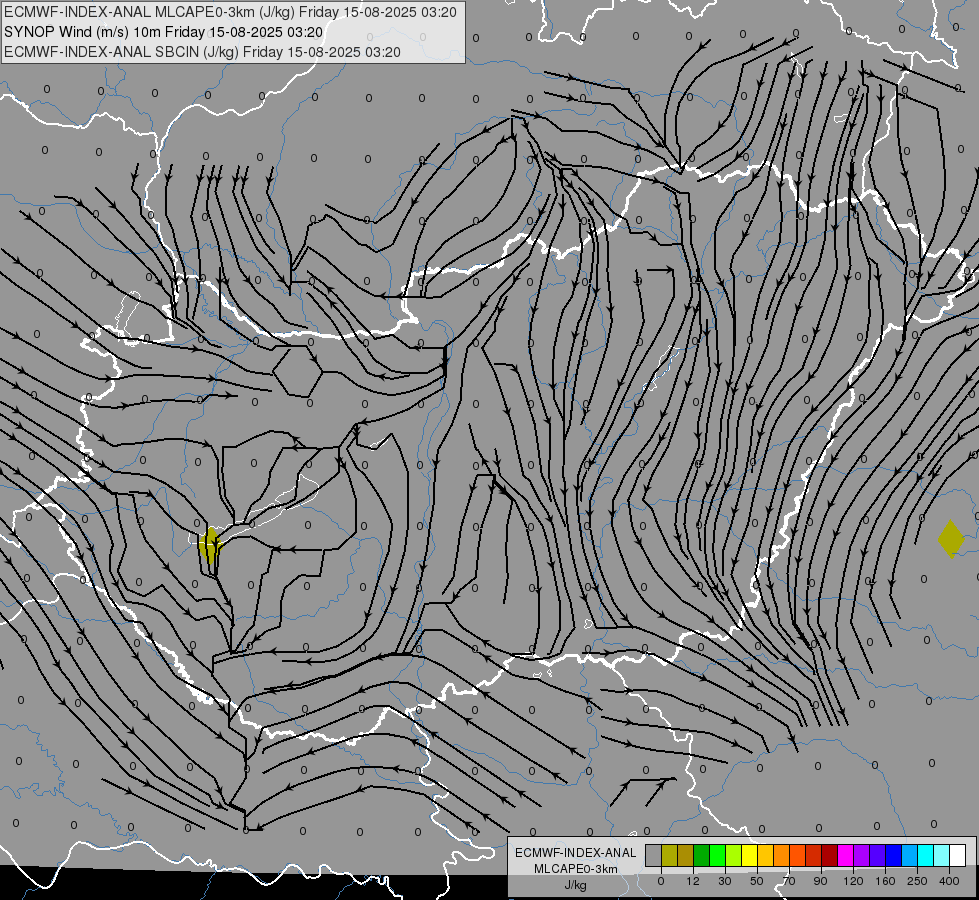Pick the amber swatch right of 50
The image size is (979, 900).
pos(765,855)
